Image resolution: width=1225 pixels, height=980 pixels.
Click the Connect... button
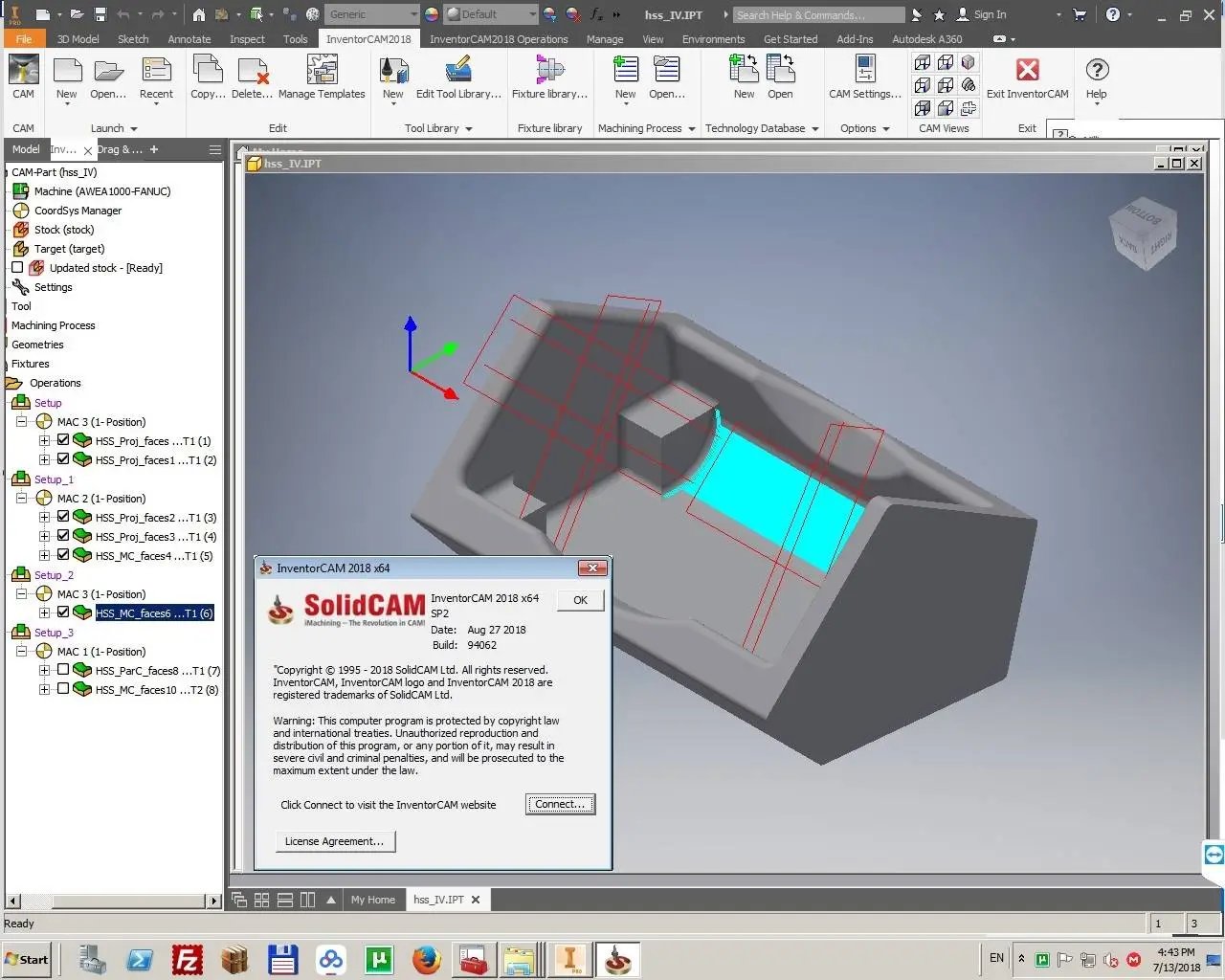pyautogui.click(x=560, y=804)
